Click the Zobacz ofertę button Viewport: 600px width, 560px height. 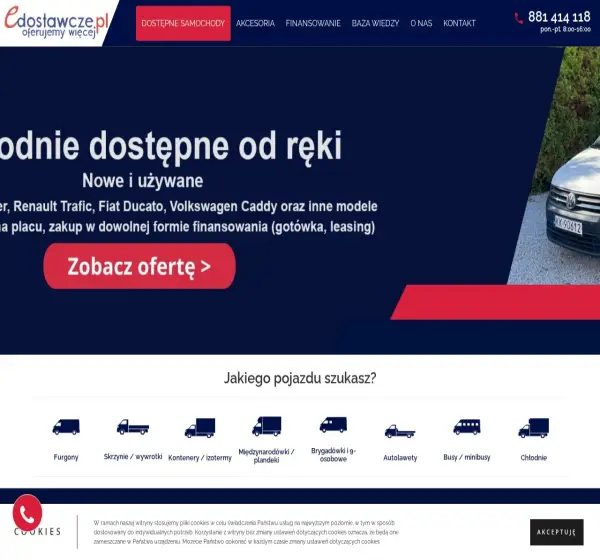click(x=139, y=266)
